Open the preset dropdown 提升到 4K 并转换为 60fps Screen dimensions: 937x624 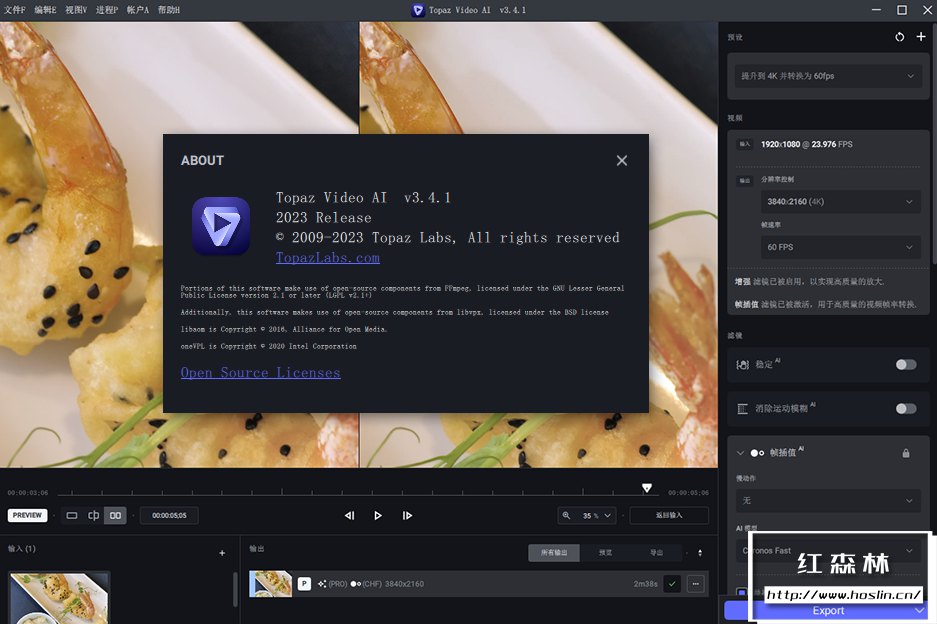click(828, 76)
